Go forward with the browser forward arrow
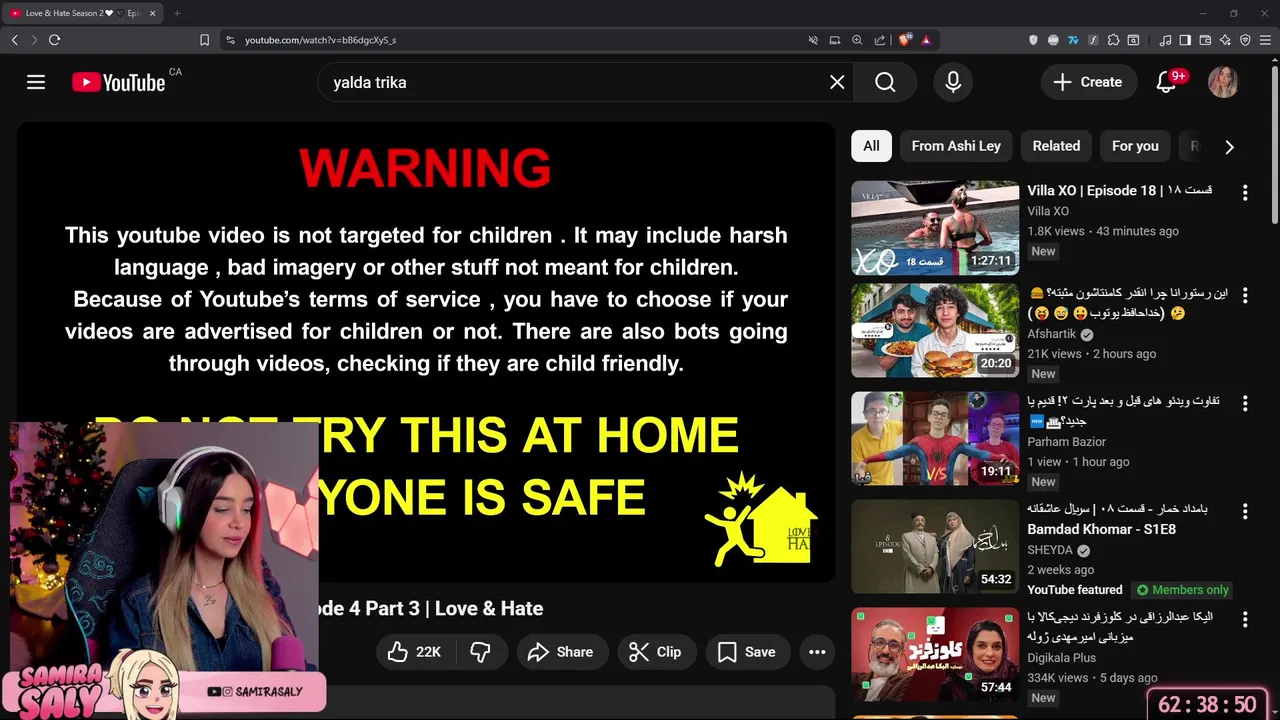 (34, 40)
